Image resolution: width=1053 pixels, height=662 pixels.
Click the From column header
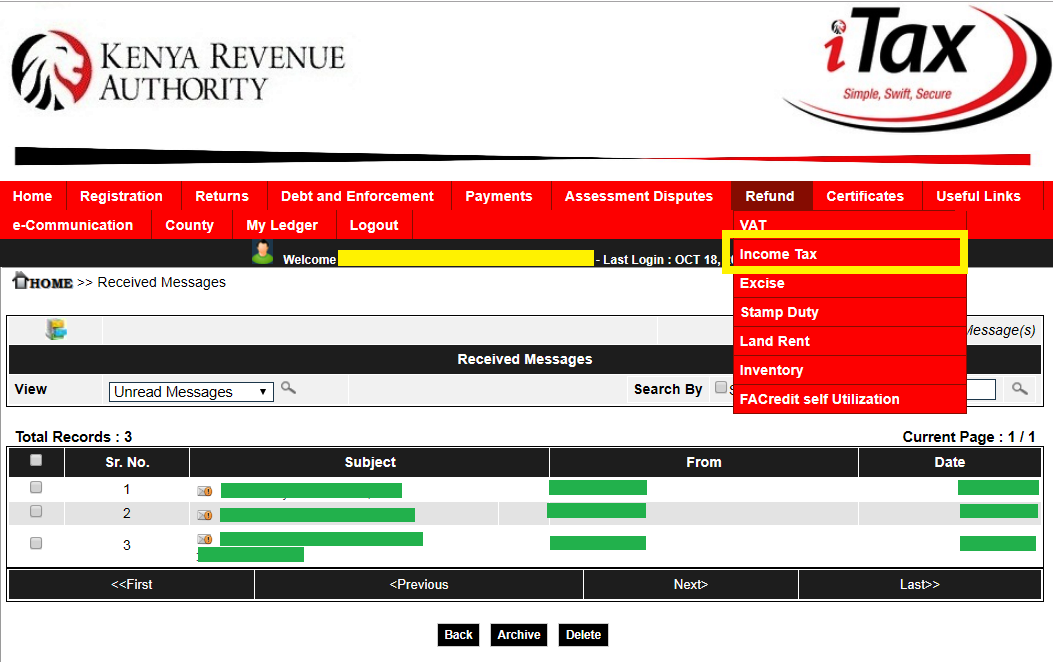pos(704,462)
